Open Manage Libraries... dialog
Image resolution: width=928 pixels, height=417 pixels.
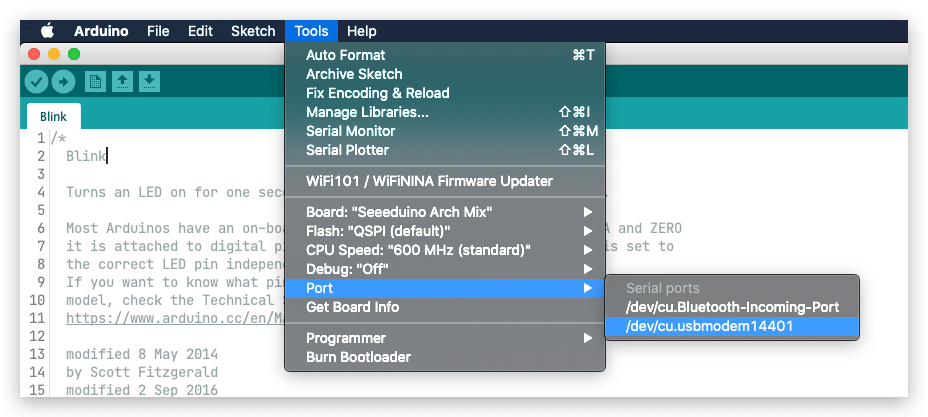click(x=445, y=112)
